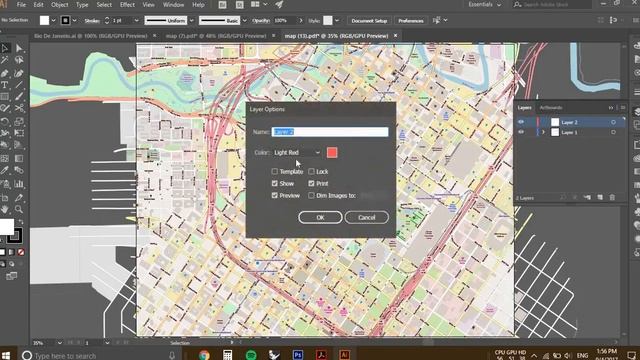640x360 pixels.
Task: Select the Rectangle tool
Action: (5, 97)
